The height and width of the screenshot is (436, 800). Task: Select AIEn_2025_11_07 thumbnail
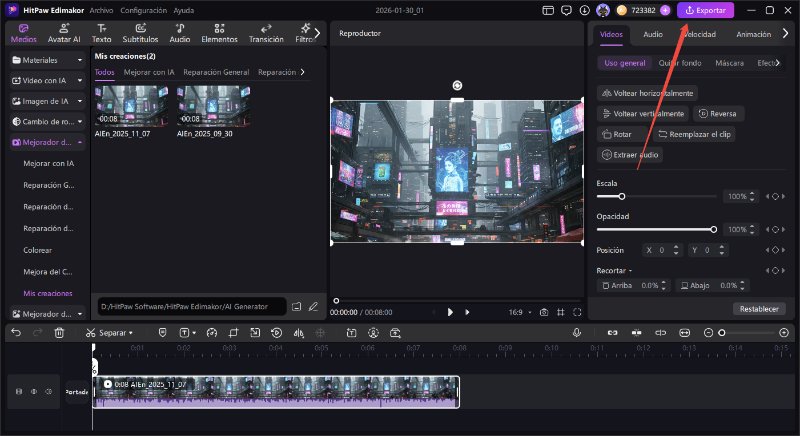point(131,106)
